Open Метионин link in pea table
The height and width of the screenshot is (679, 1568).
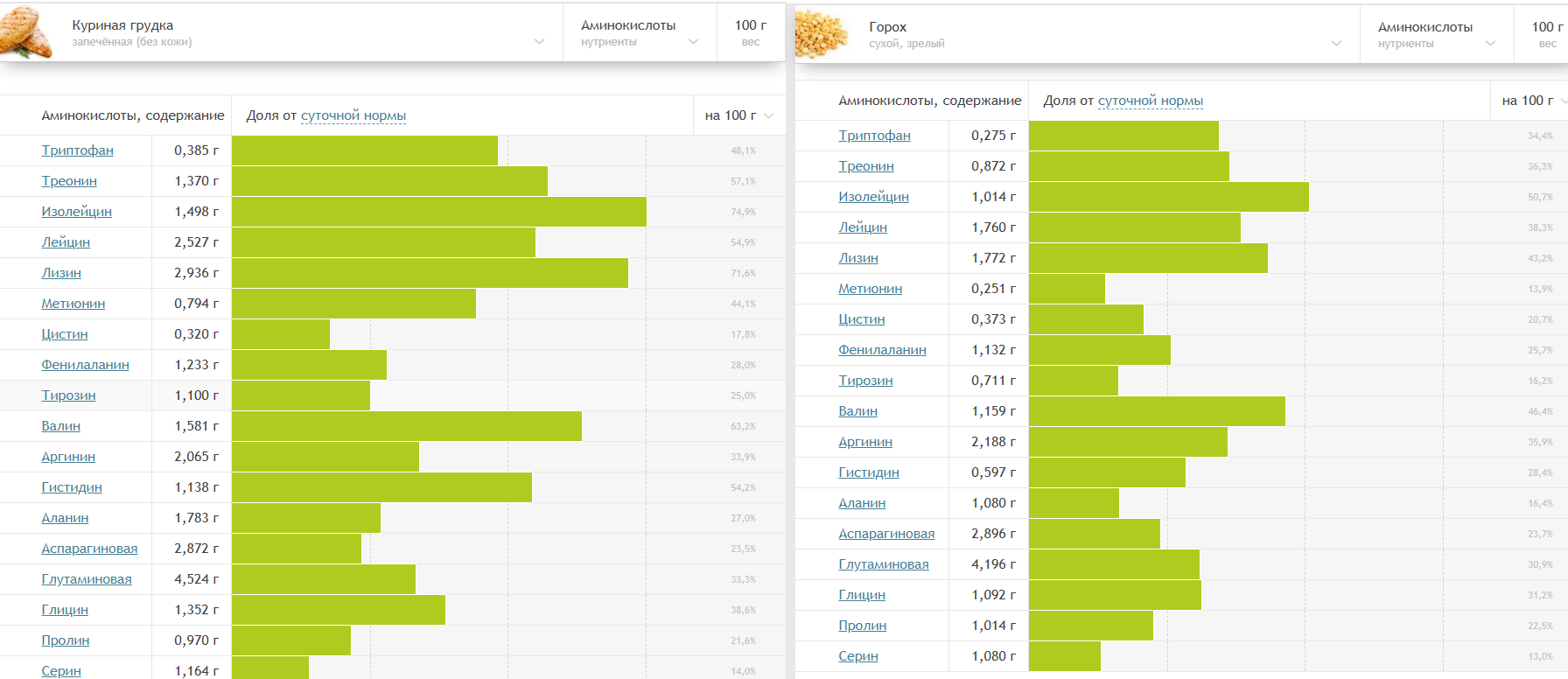tap(871, 289)
